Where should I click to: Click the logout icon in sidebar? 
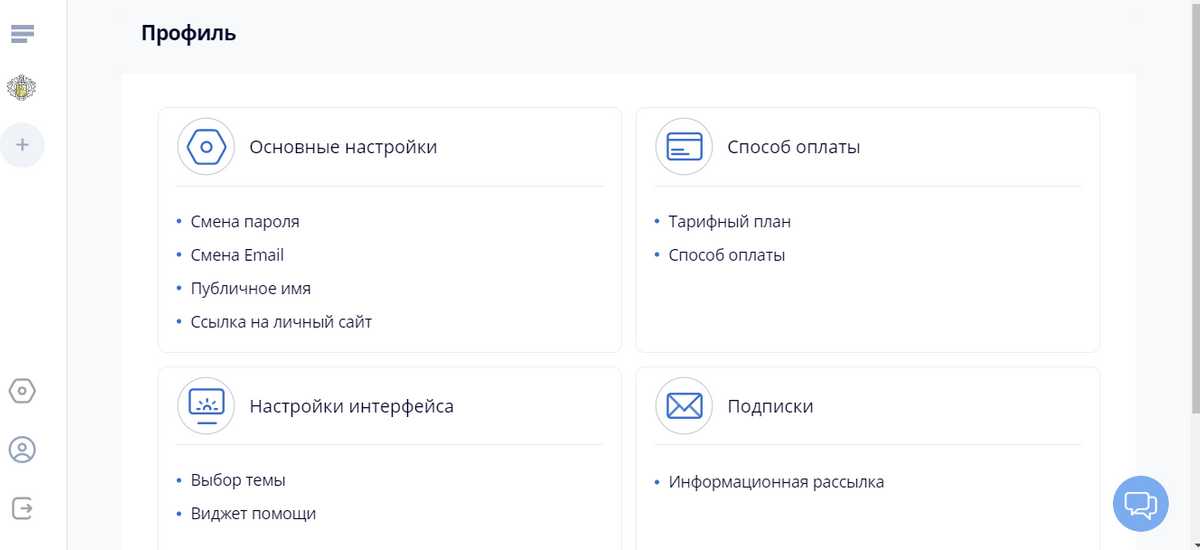coord(22,508)
